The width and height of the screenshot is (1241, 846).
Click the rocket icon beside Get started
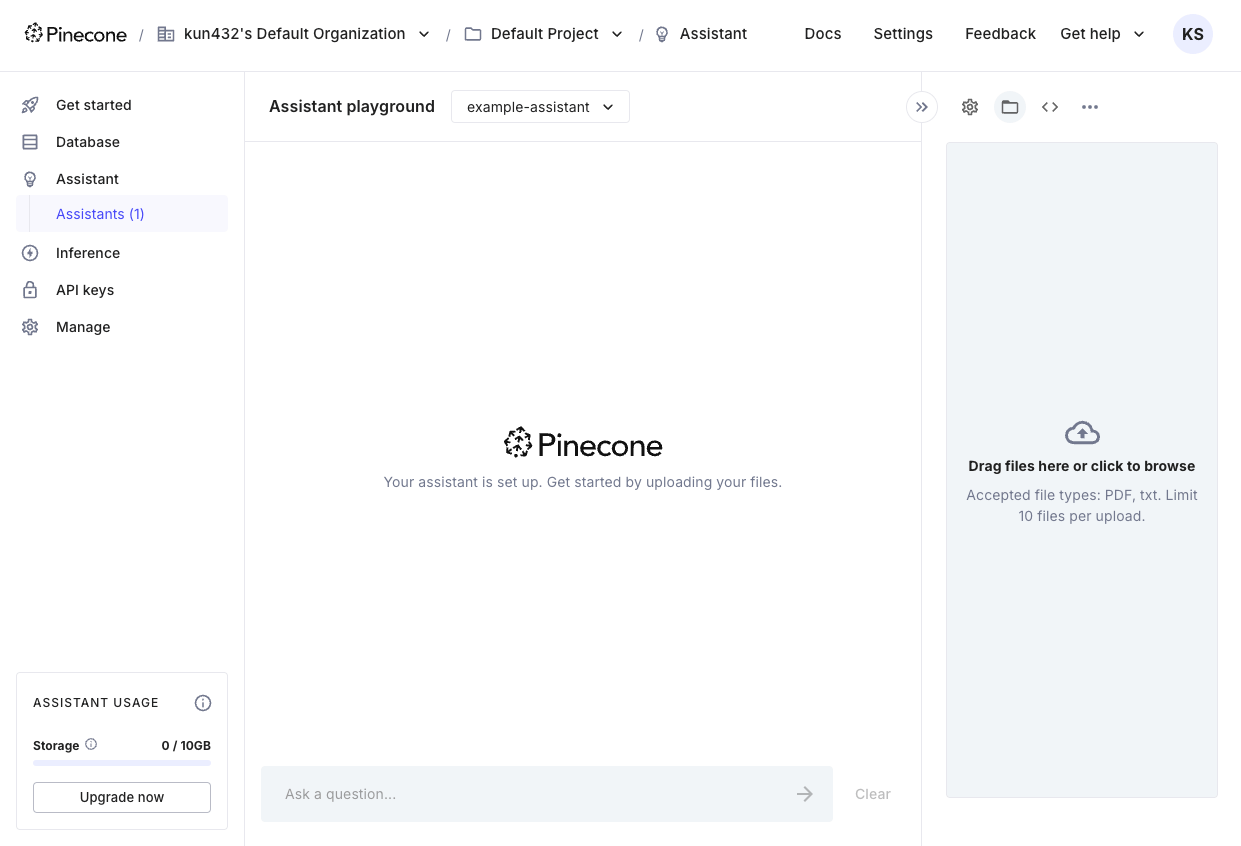tap(30, 105)
